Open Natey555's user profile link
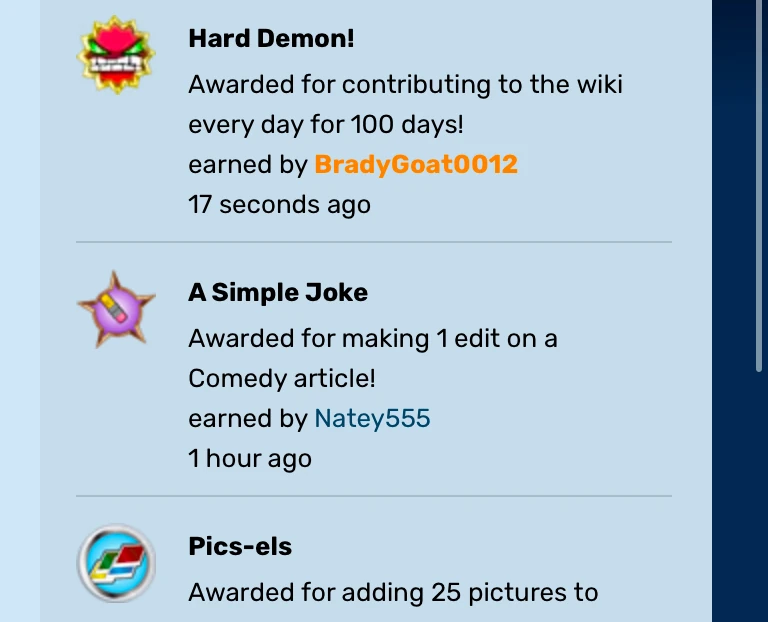This screenshot has width=768, height=622. (372, 418)
